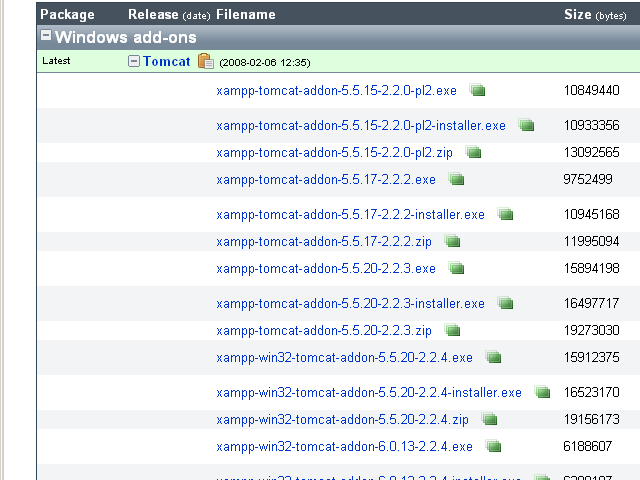This screenshot has width=640, height=480.
Task: Collapse the Windows add-ons section
Action: pos(46,36)
